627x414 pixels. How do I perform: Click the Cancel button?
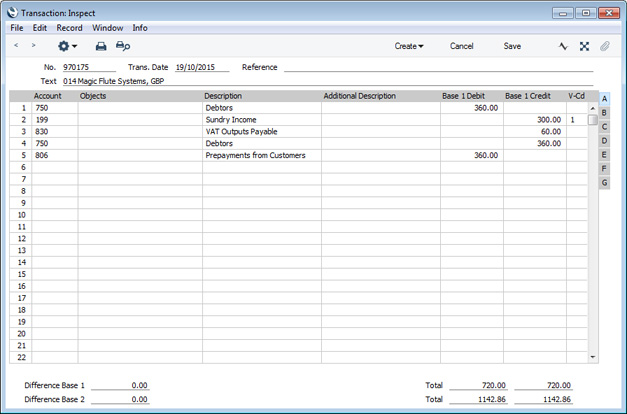(x=461, y=46)
